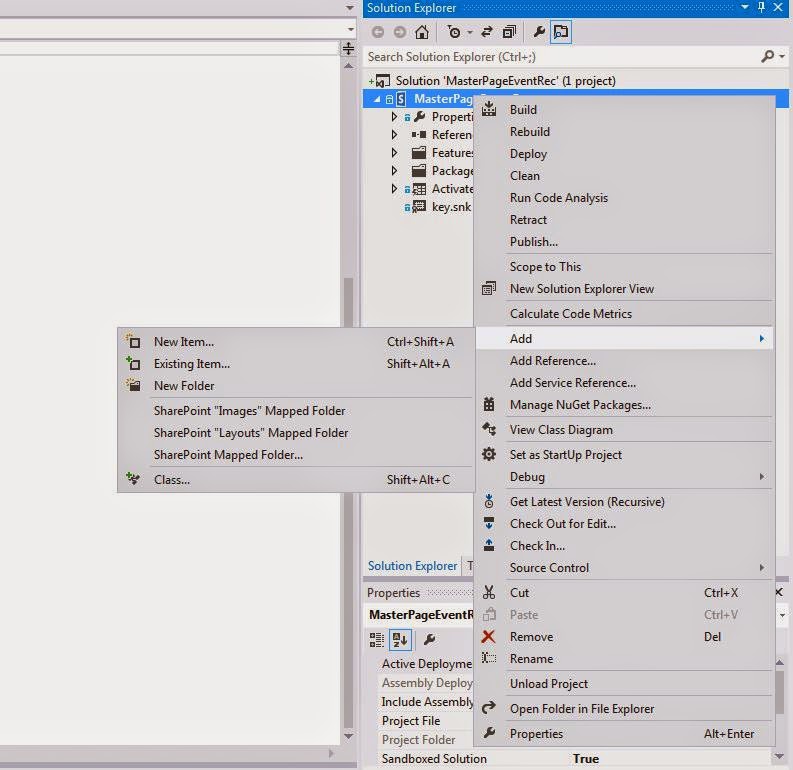
Task: Click the search magnifier icon in Solution Explorer
Action: [767, 56]
